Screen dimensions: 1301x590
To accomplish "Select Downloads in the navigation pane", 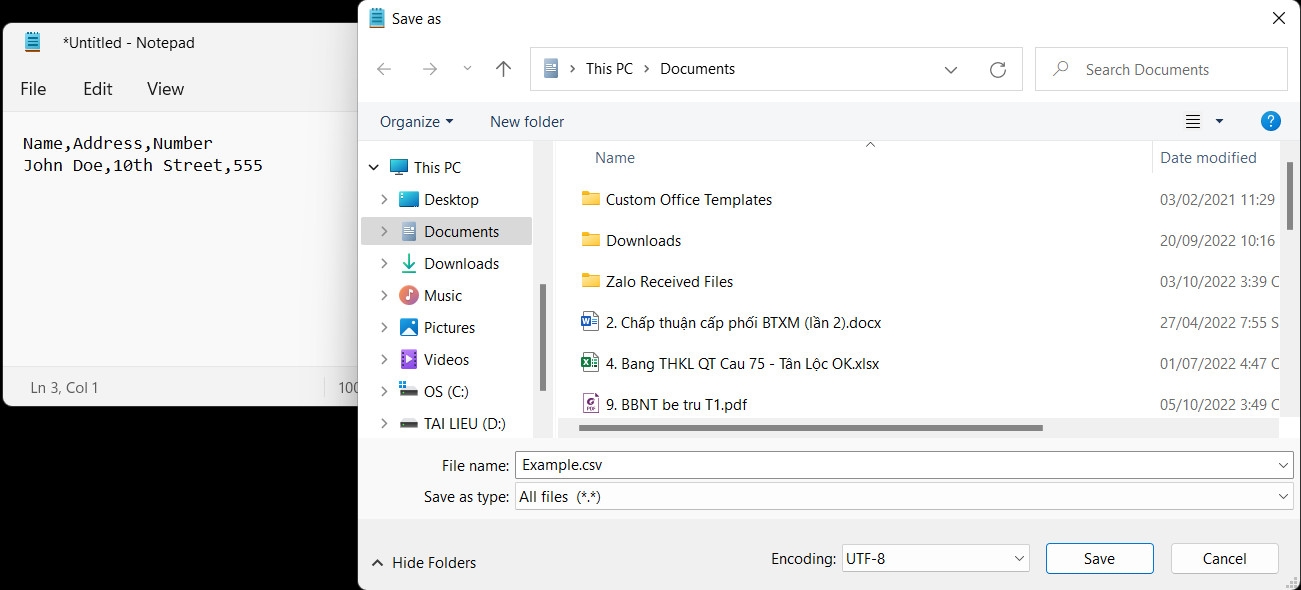I will pos(461,263).
